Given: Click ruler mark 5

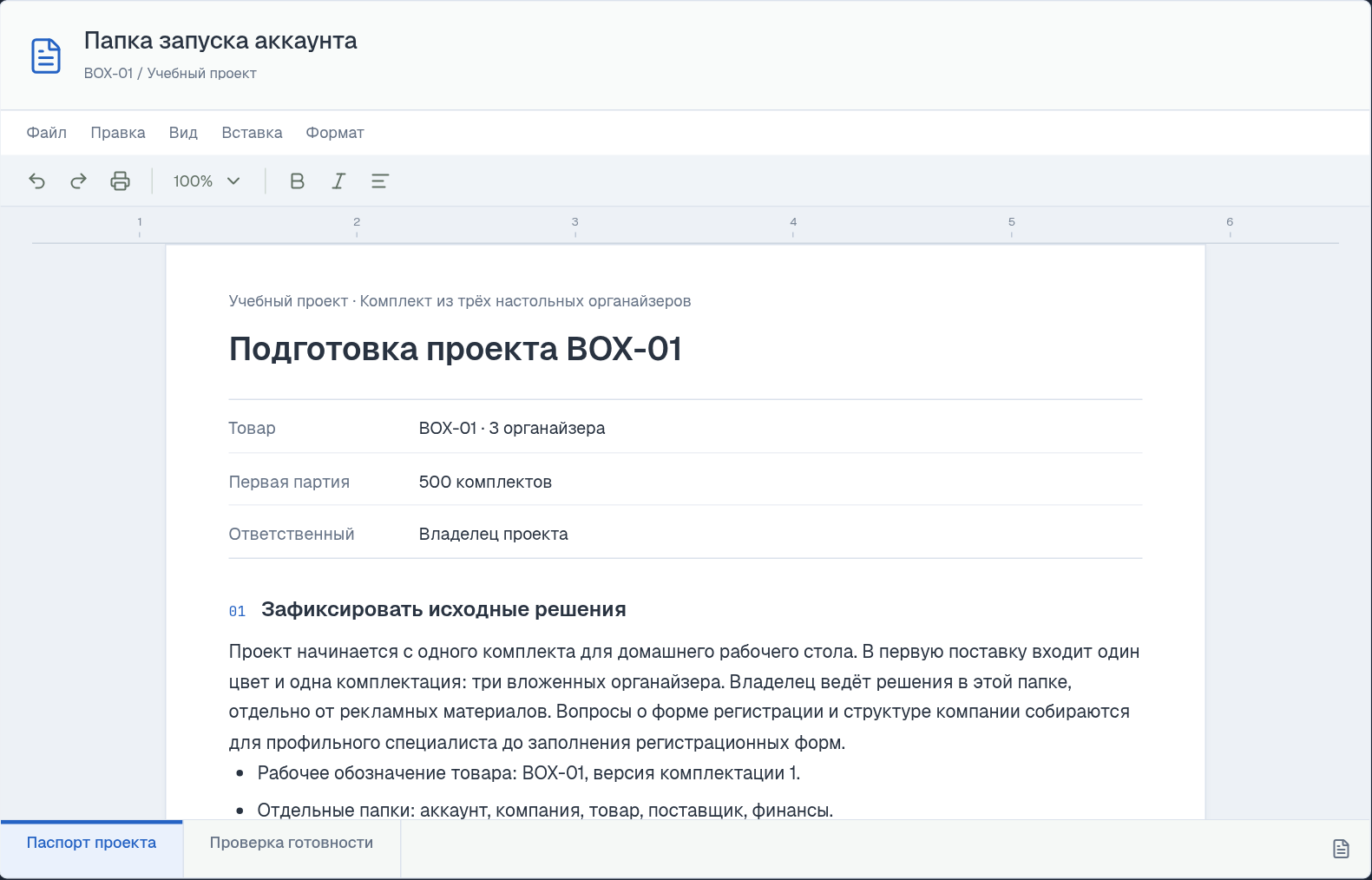Looking at the screenshot, I should [1011, 222].
